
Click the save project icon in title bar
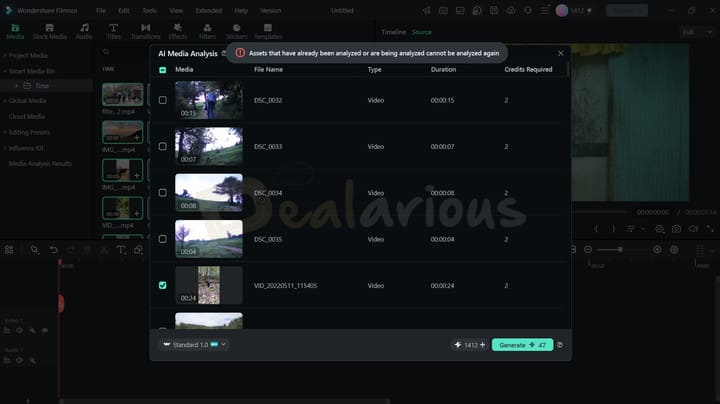click(x=494, y=11)
